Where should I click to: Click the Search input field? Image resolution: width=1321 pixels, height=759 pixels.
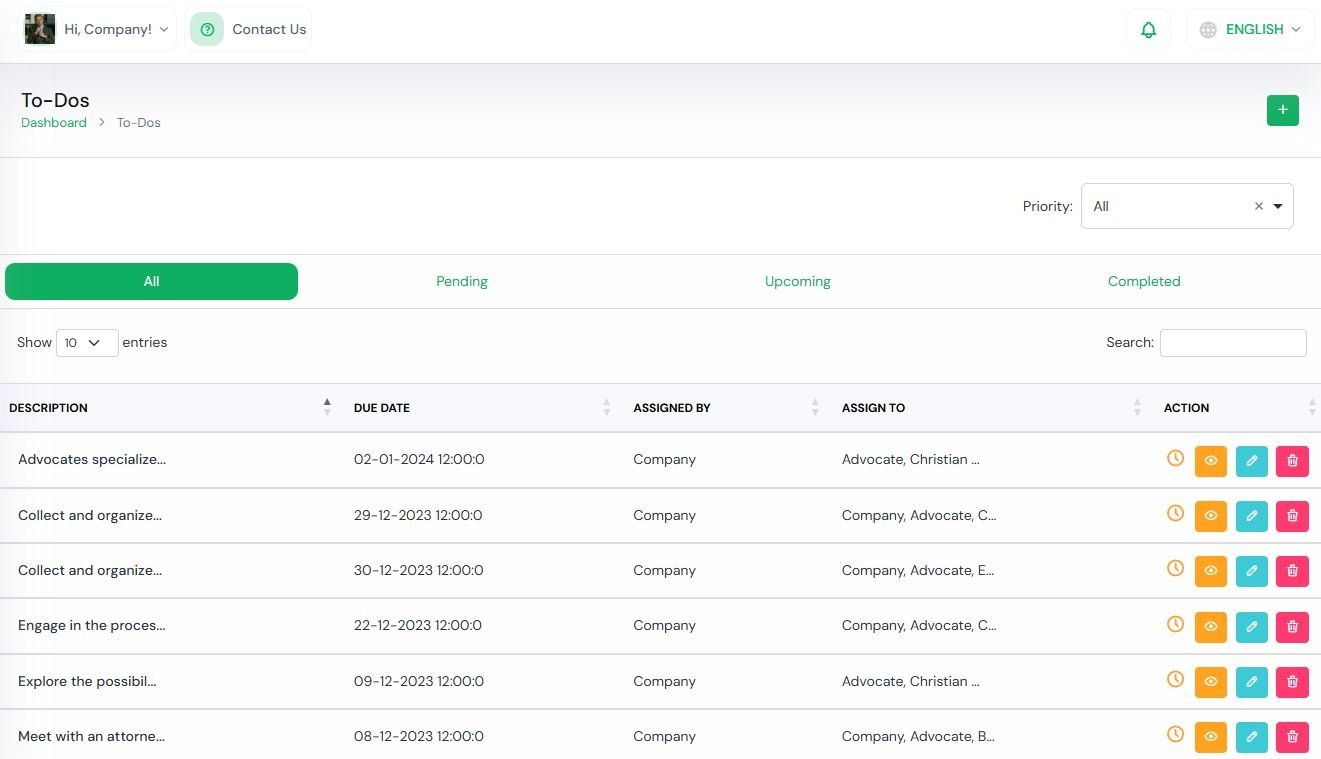coord(1232,343)
